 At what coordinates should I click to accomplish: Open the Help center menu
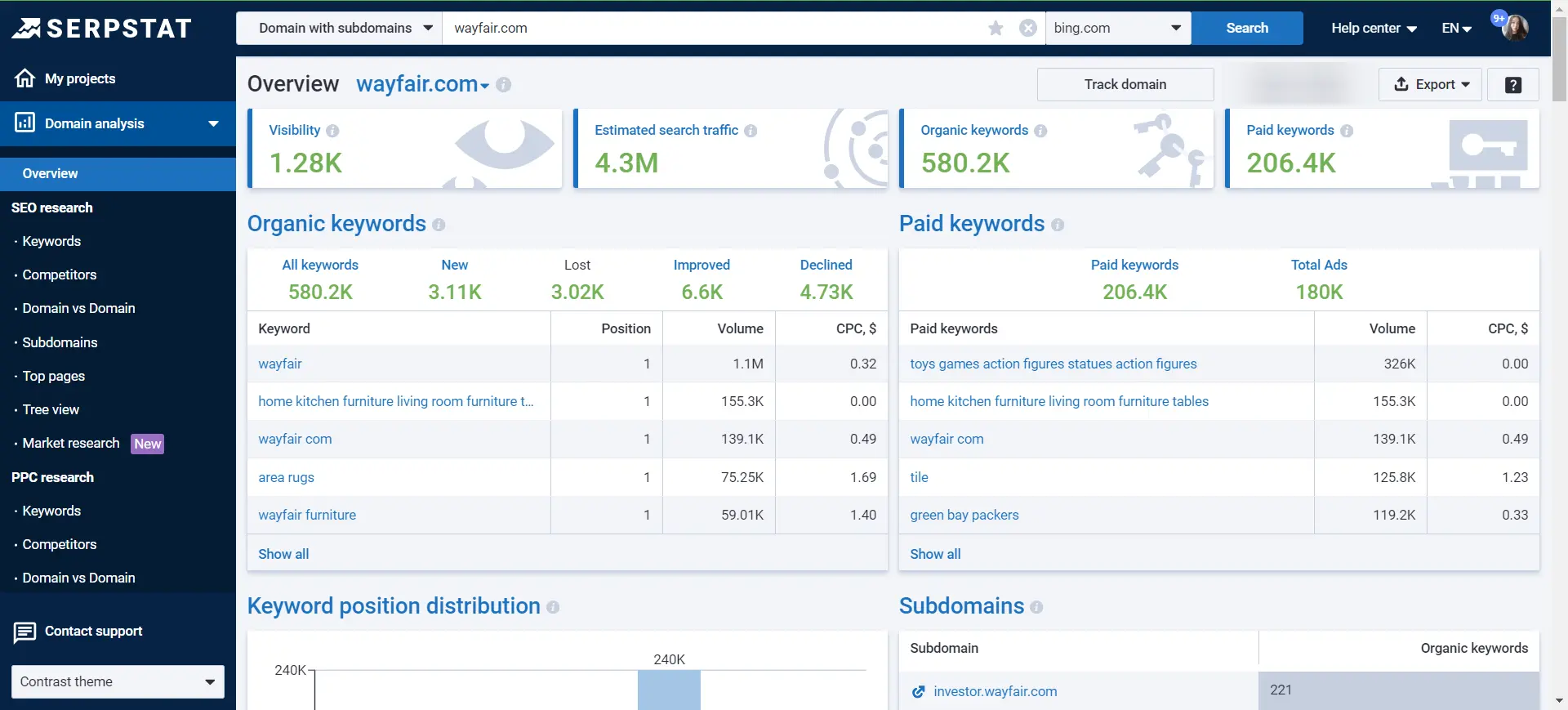pyautogui.click(x=1373, y=29)
